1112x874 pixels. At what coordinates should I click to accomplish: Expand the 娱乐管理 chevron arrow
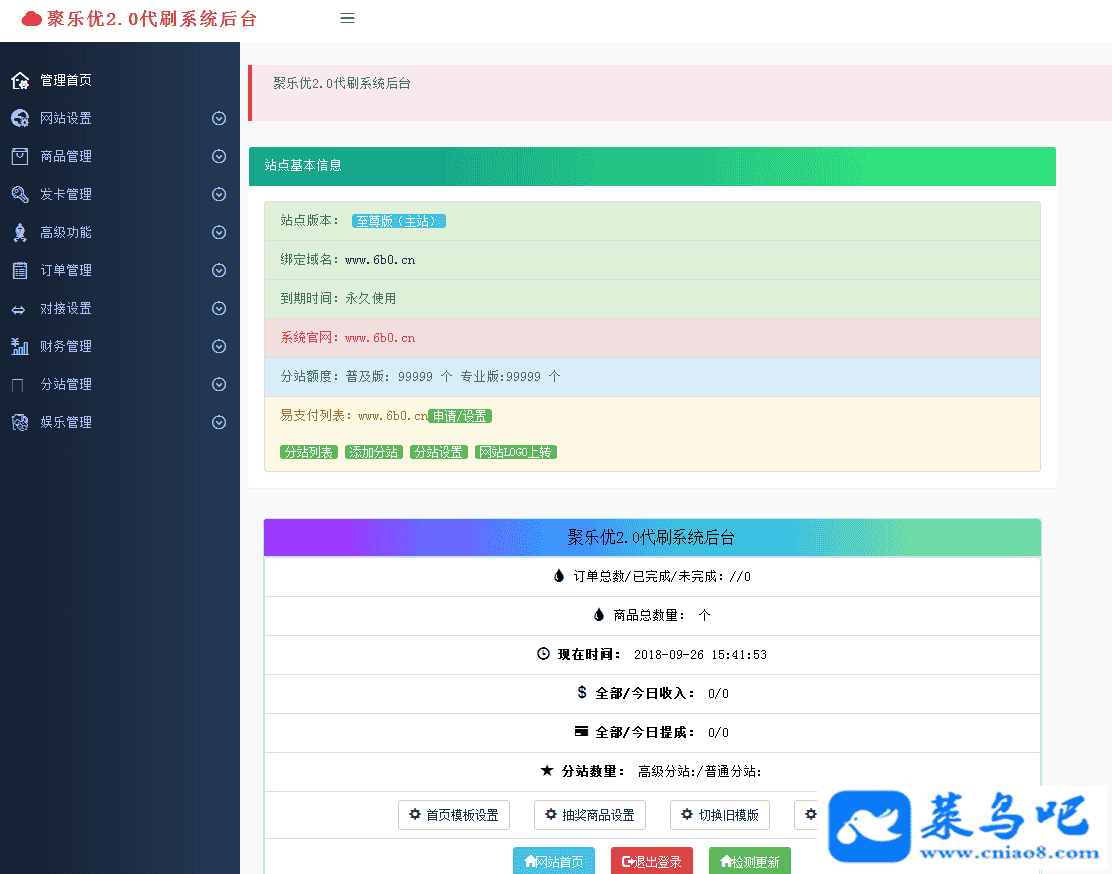(x=219, y=422)
